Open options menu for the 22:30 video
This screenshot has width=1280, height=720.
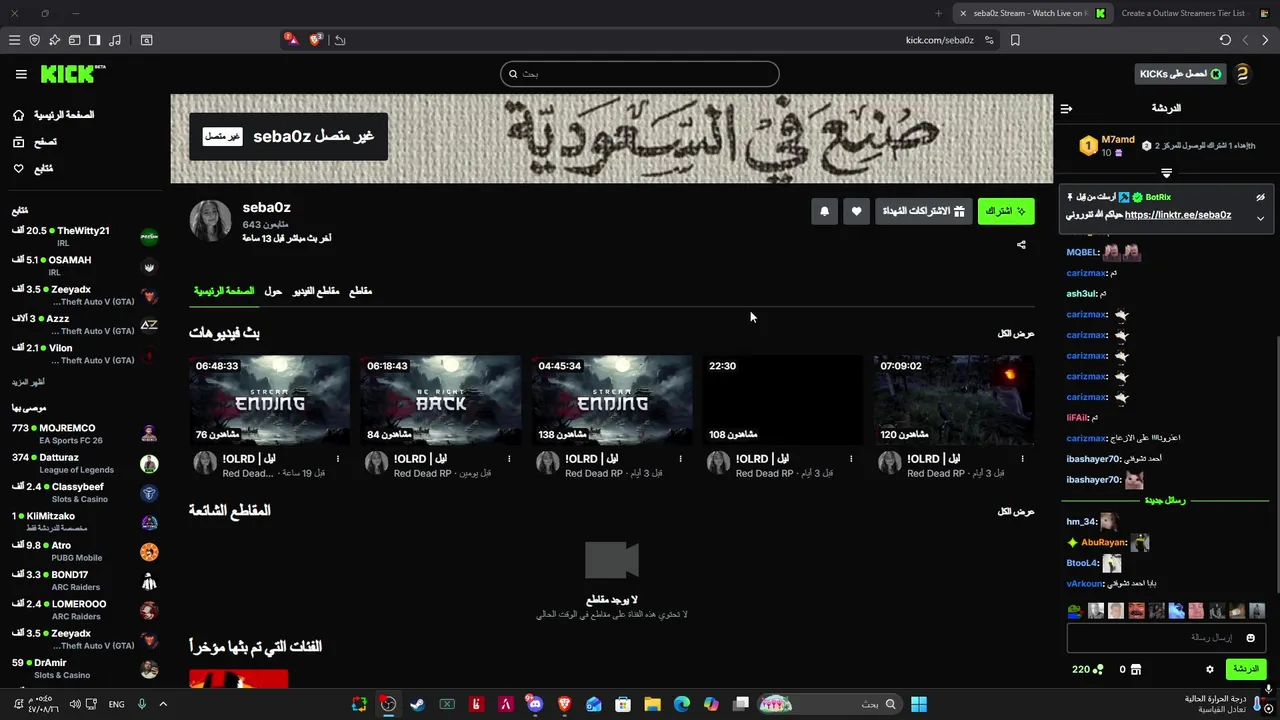(851, 459)
